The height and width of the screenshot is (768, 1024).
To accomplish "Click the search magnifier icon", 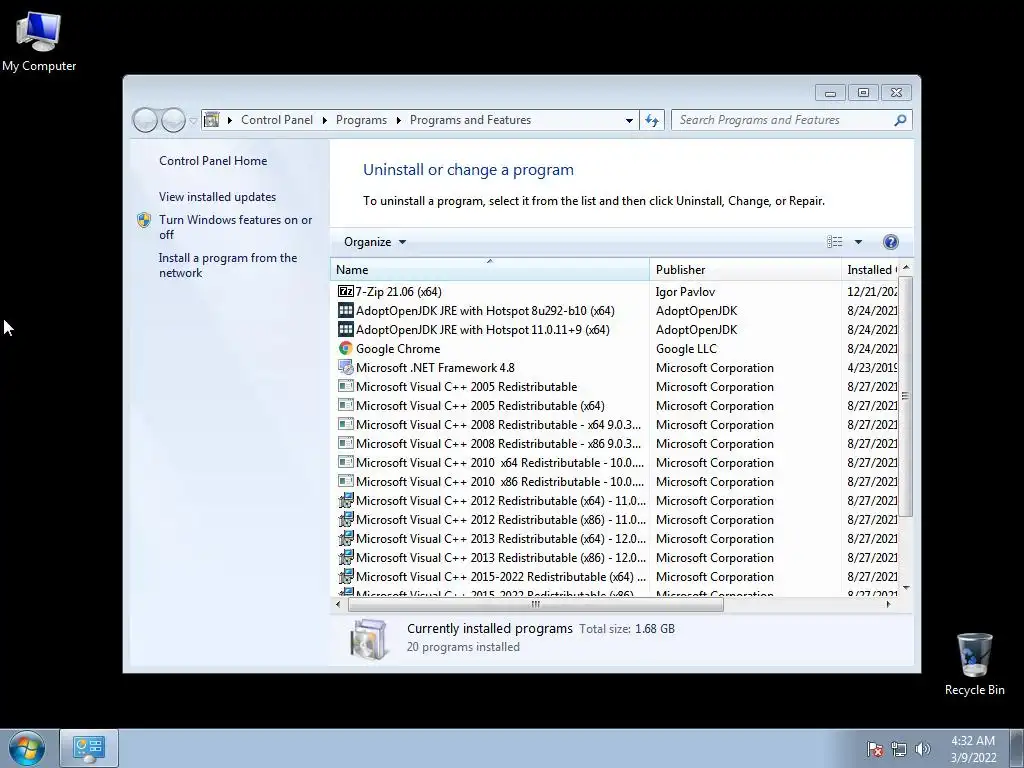I will 900,120.
